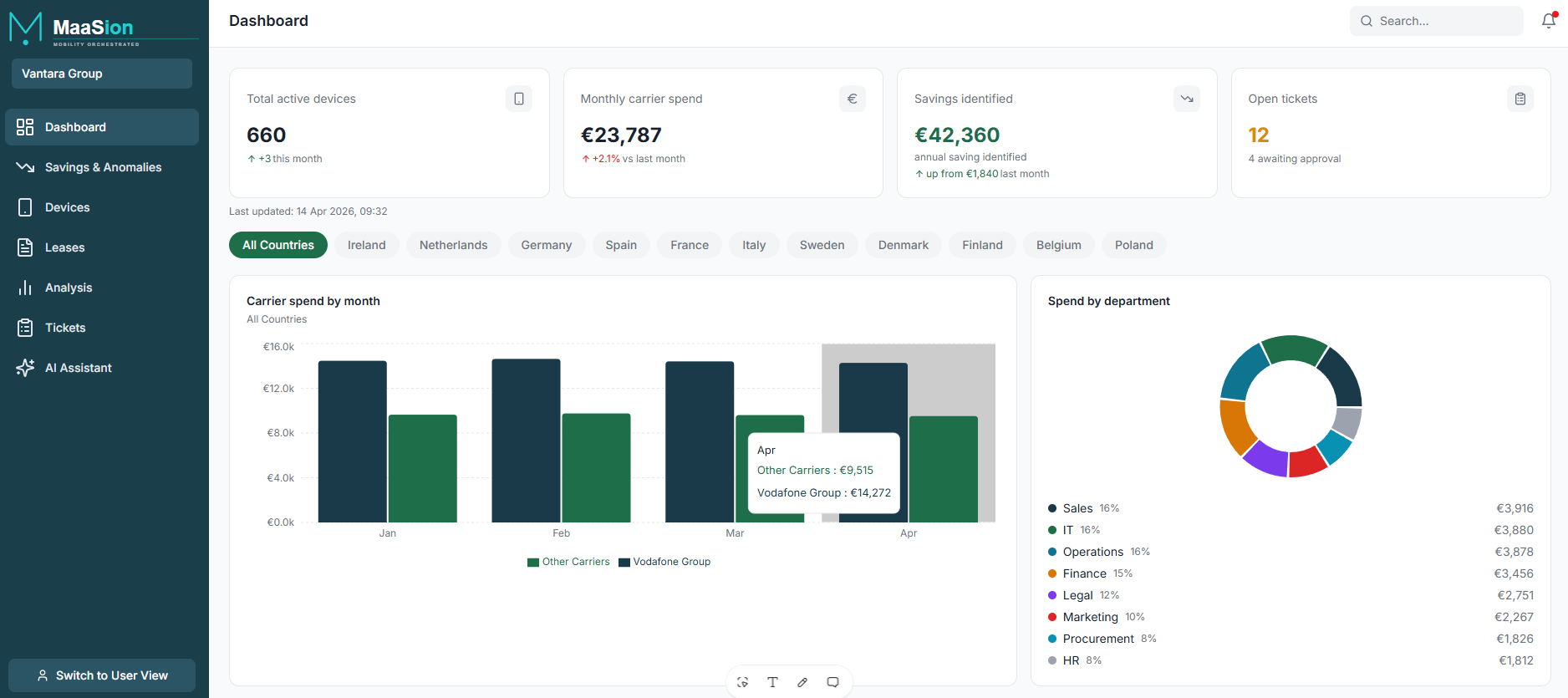The image size is (1568, 698).
Task: Toggle Vodafone Group series in chart legend
Action: (664, 562)
